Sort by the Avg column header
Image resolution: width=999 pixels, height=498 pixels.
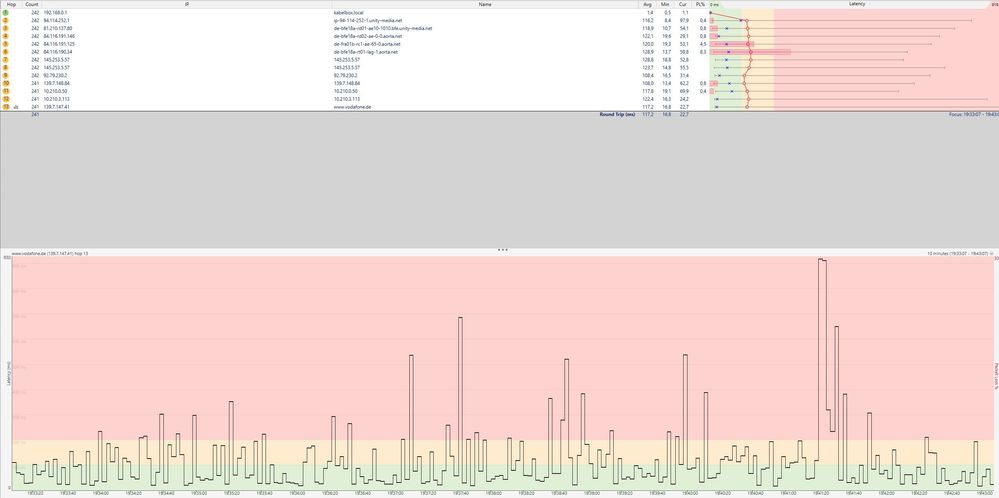tap(648, 4)
